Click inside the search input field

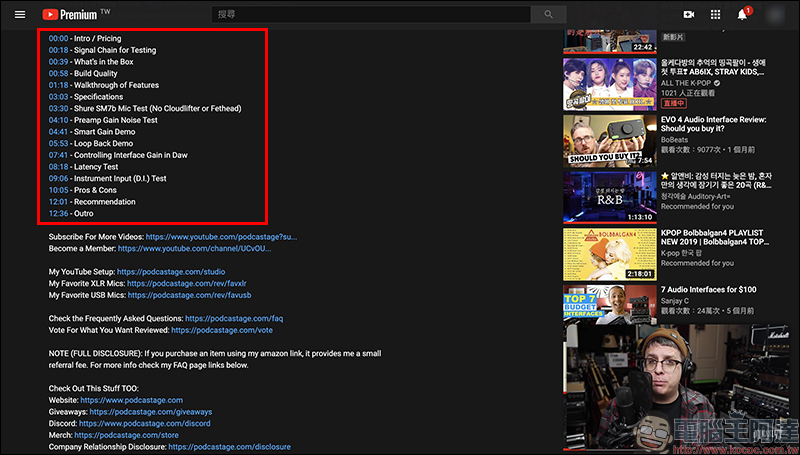pos(370,14)
